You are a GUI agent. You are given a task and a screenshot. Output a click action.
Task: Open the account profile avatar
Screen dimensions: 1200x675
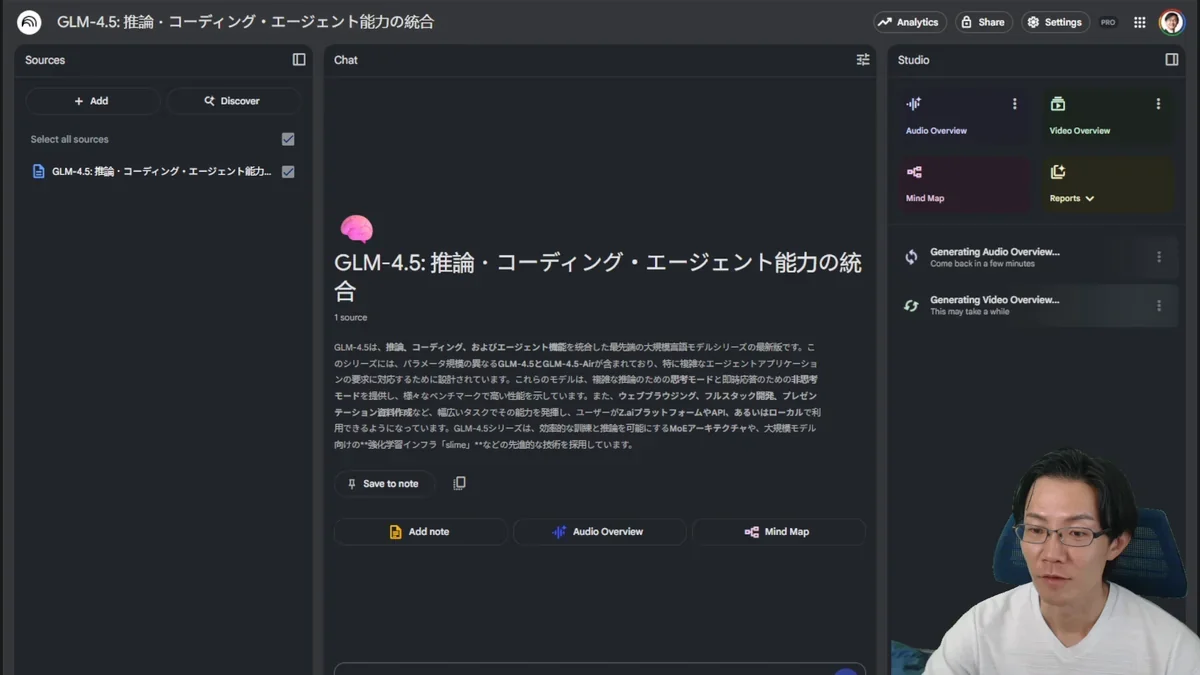1171,22
